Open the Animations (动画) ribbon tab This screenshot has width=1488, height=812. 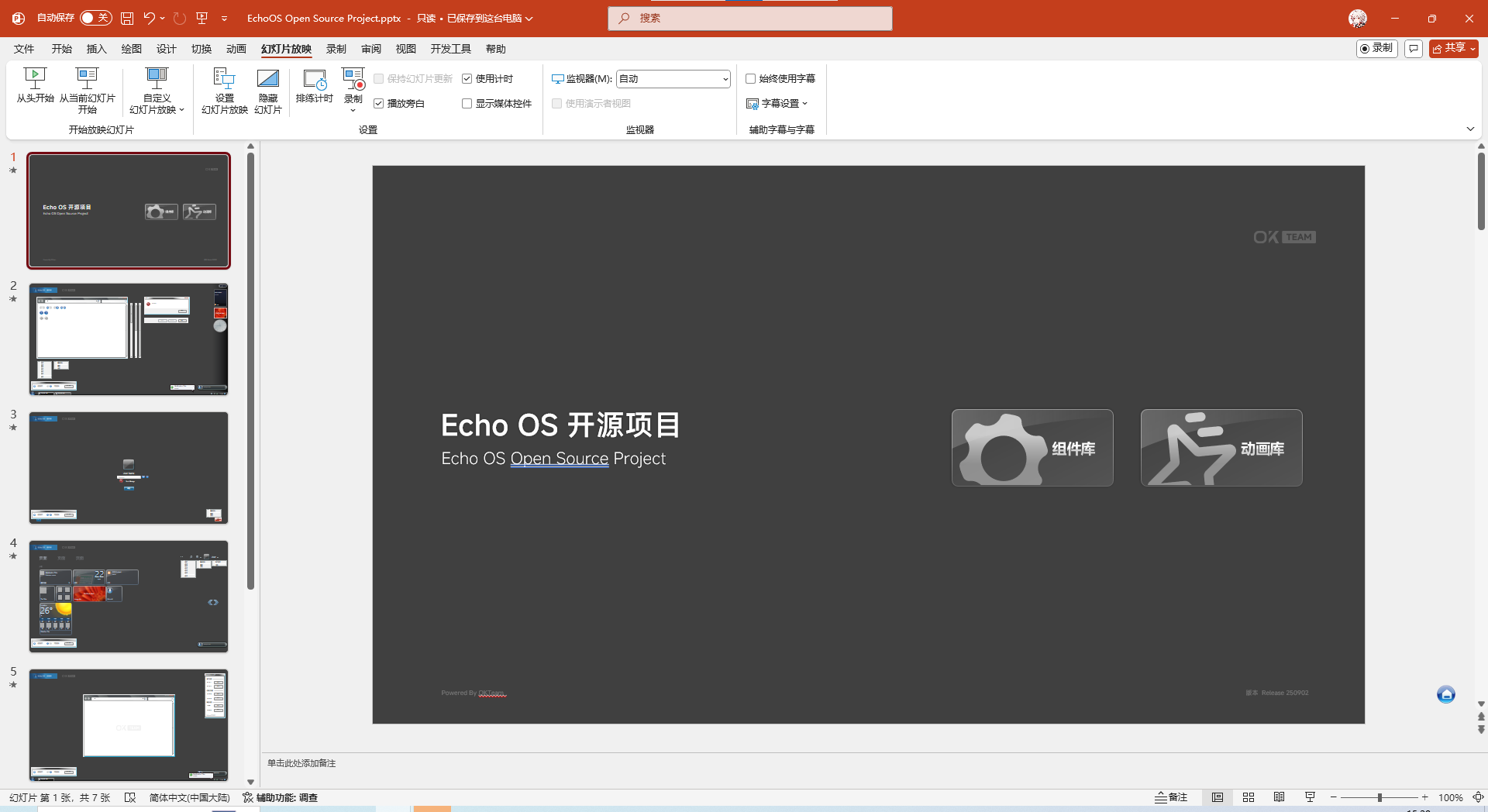(236, 49)
